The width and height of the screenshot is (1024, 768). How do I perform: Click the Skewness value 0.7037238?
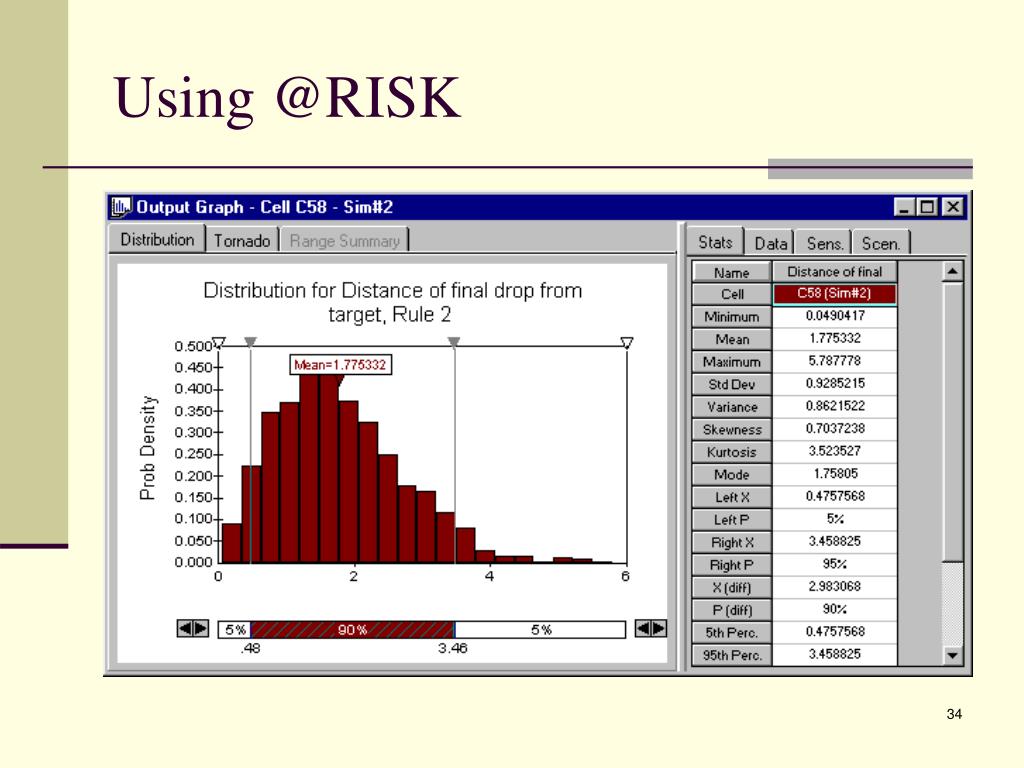(835, 428)
